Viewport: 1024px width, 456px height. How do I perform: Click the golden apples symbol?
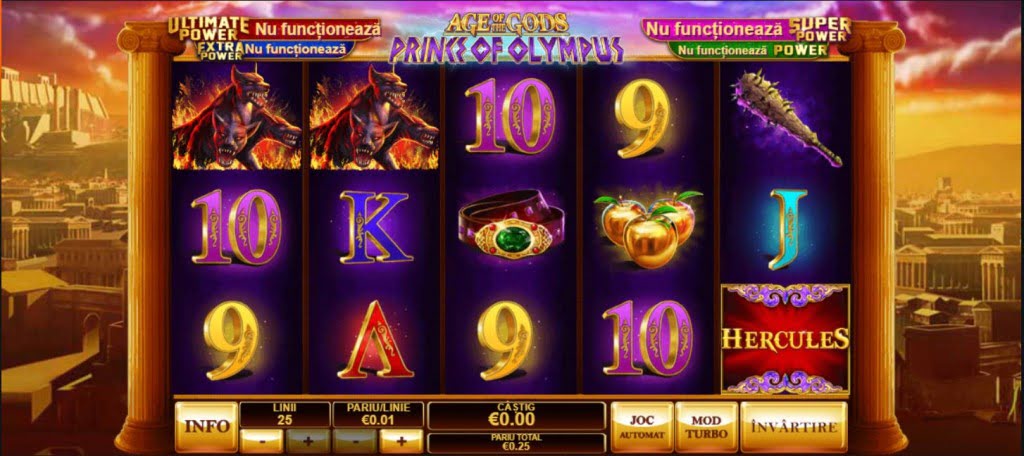tap(647, 227)
